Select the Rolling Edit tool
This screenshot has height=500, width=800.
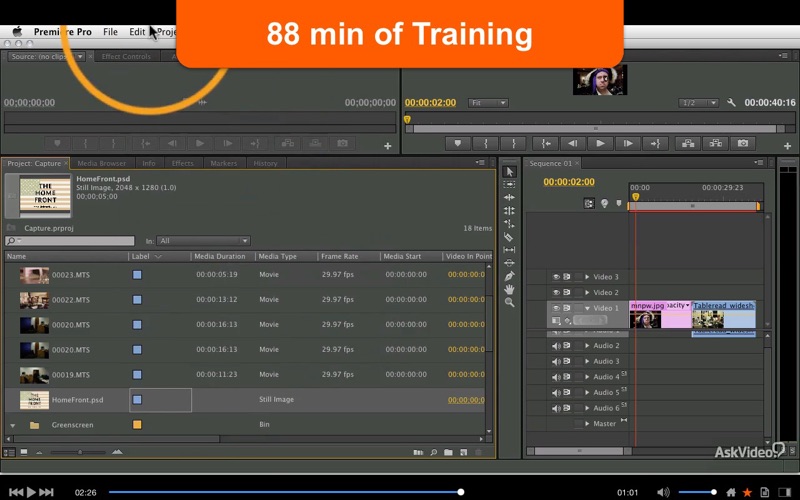[509, 210]
